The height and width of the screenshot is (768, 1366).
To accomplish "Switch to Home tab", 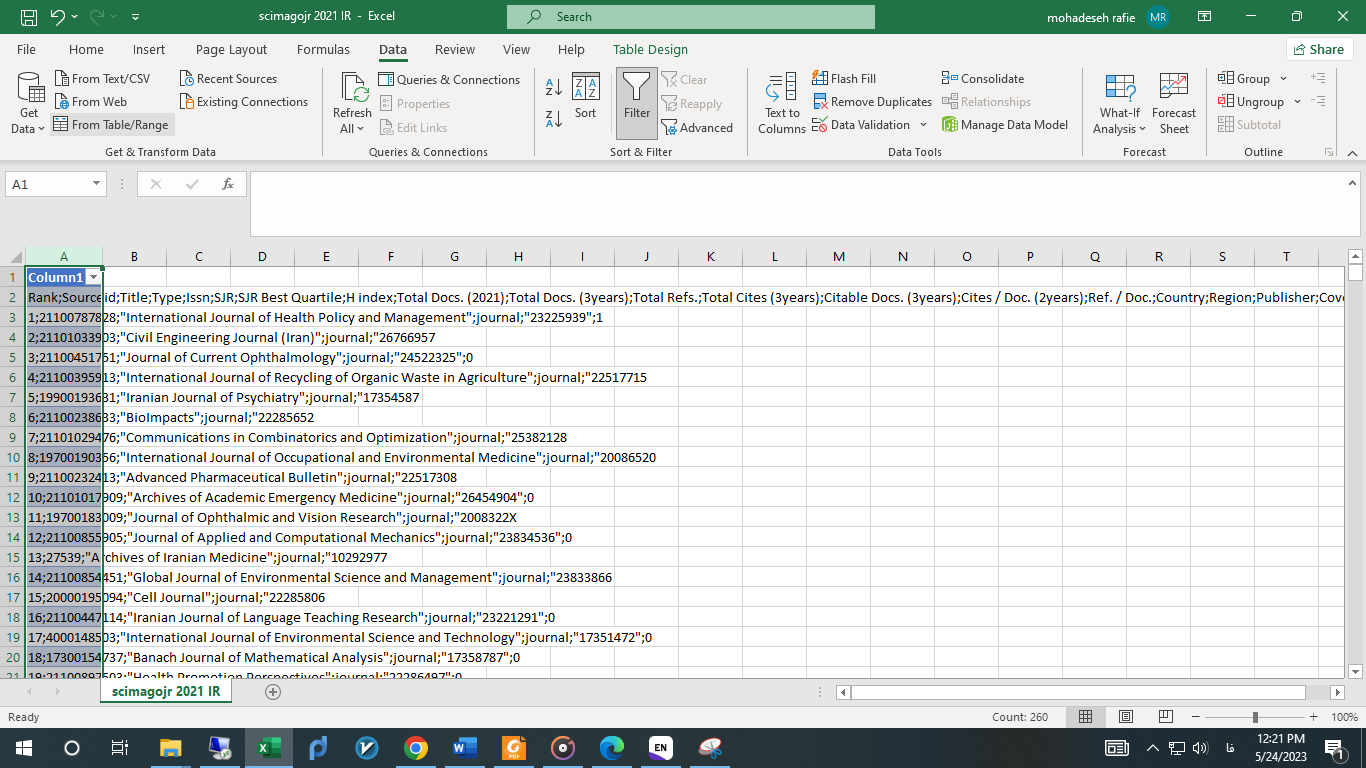I will (86, 50).
